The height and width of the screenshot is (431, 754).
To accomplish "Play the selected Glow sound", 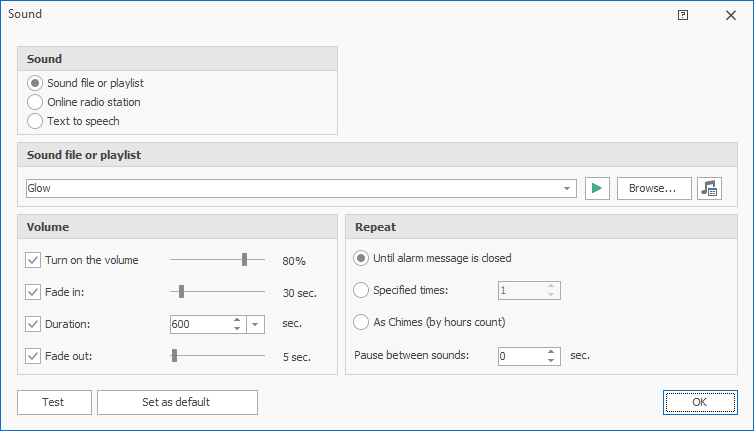I will coord(598,188).
